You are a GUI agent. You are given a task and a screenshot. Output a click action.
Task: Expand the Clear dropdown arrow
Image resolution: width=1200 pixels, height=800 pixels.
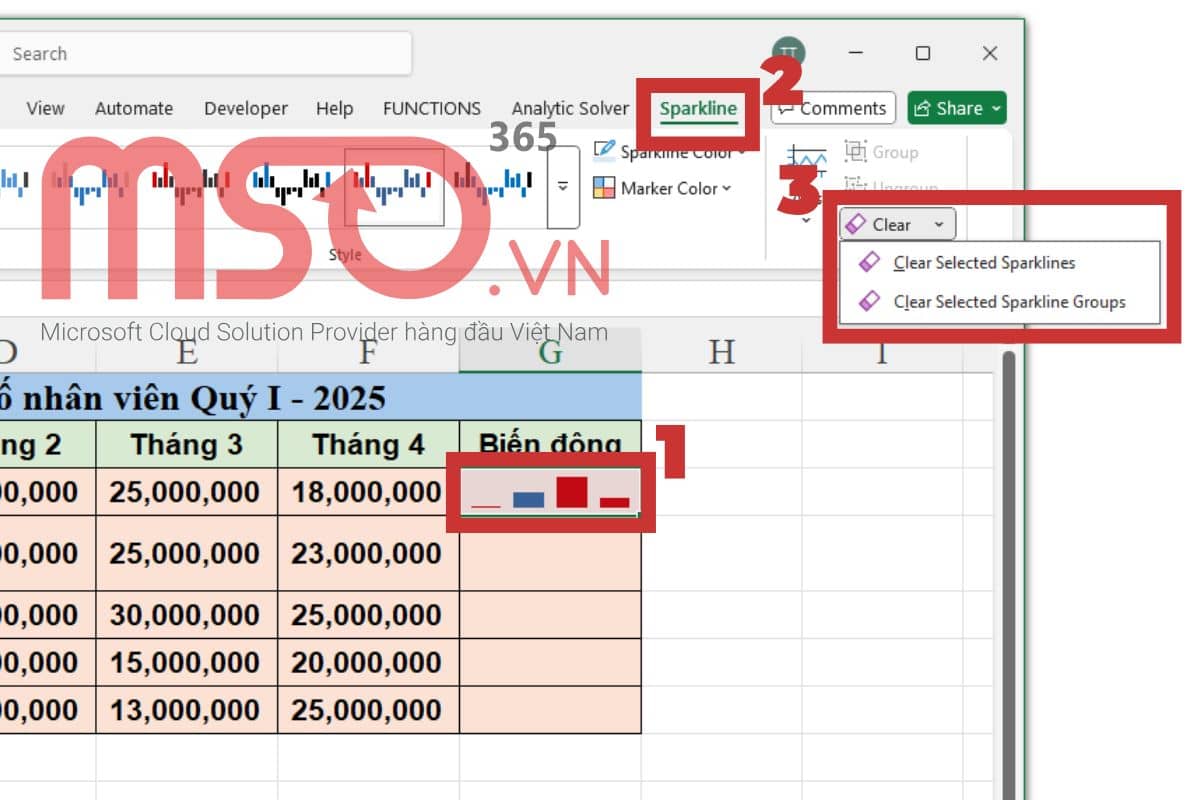(x=939, y=224)
